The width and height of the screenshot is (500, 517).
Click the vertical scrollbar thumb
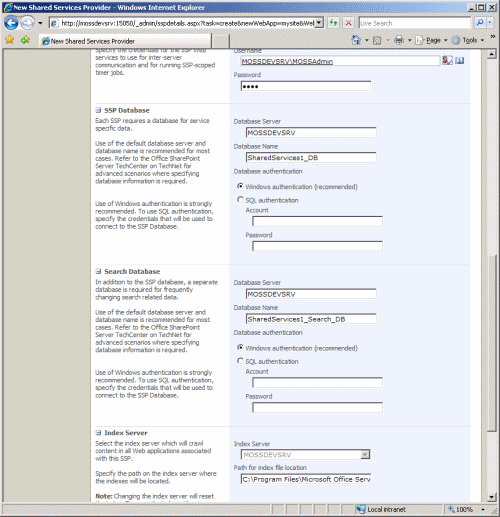coord(492,343)
